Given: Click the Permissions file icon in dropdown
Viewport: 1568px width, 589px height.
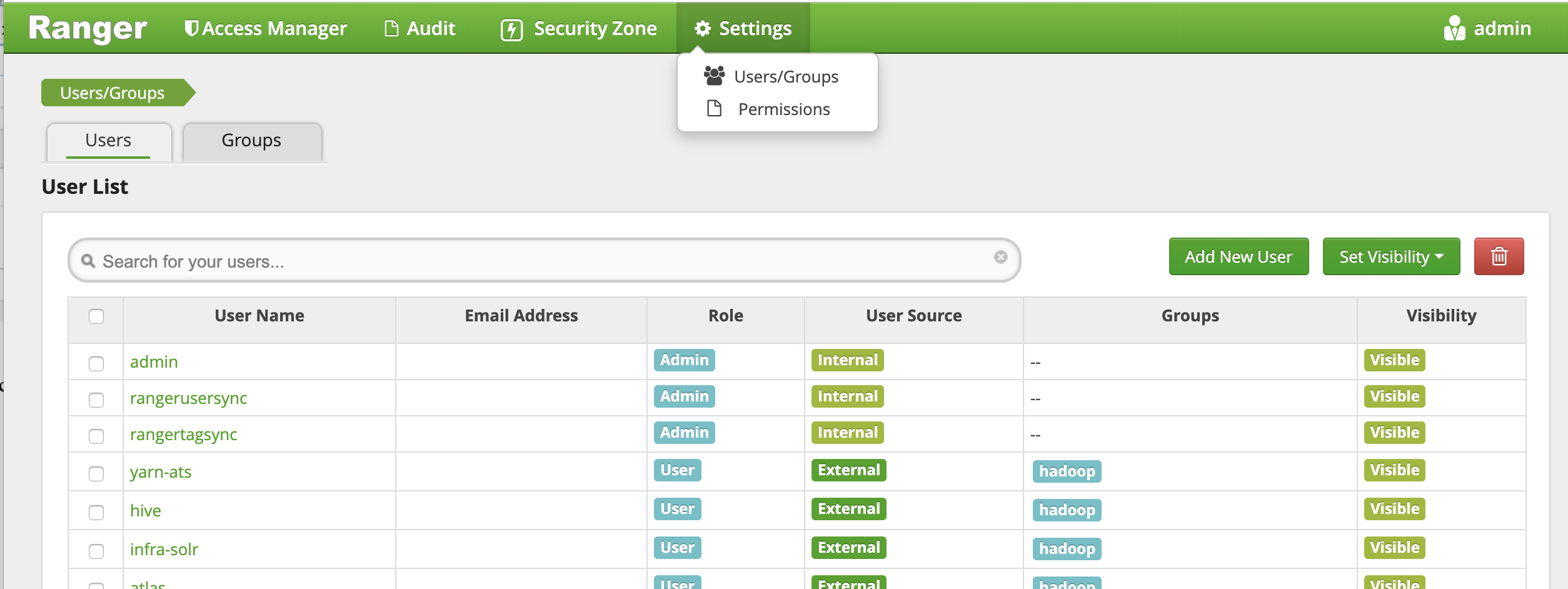Looking at the screenshot, I should click(x=714, y=108).
